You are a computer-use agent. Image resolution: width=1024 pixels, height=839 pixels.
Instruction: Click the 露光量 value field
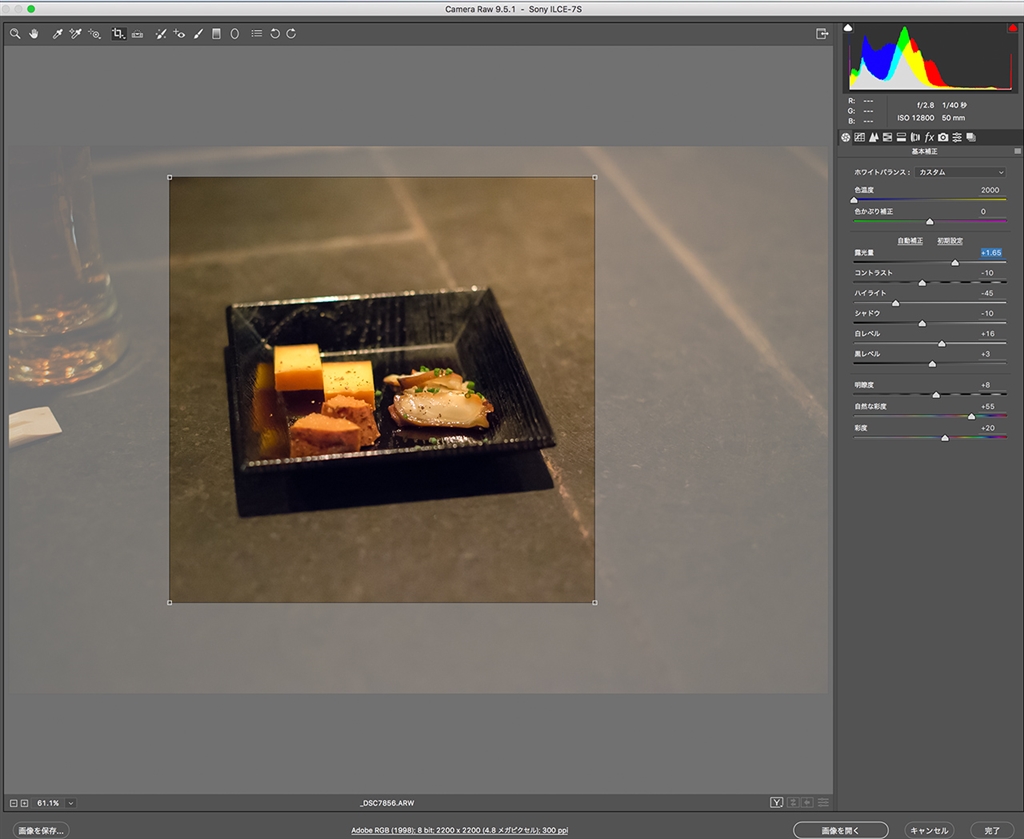(991, 253)
